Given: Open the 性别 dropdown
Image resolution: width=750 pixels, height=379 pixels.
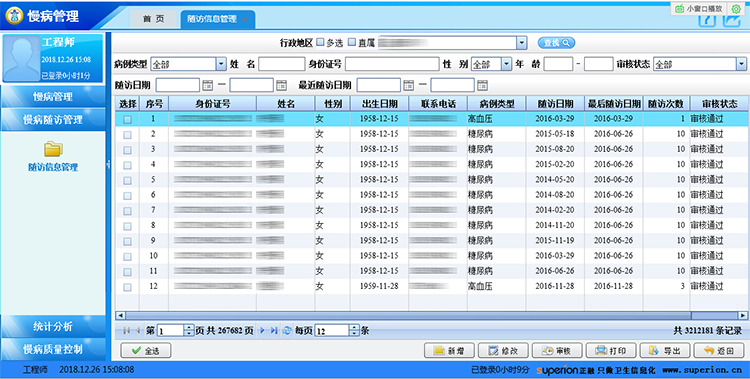Looking at the screenshot, I should (507, 64).
